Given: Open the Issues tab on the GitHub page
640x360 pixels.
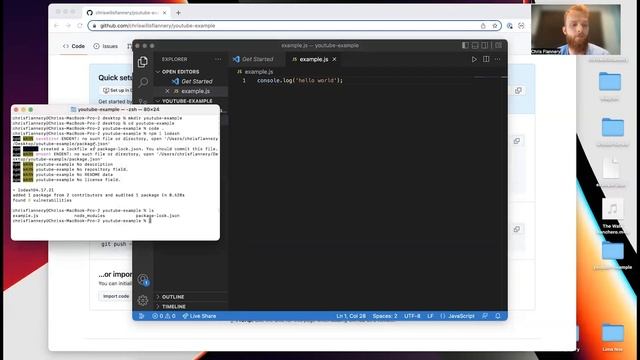Looking at the screenshot, I should (x=106, y=46).
